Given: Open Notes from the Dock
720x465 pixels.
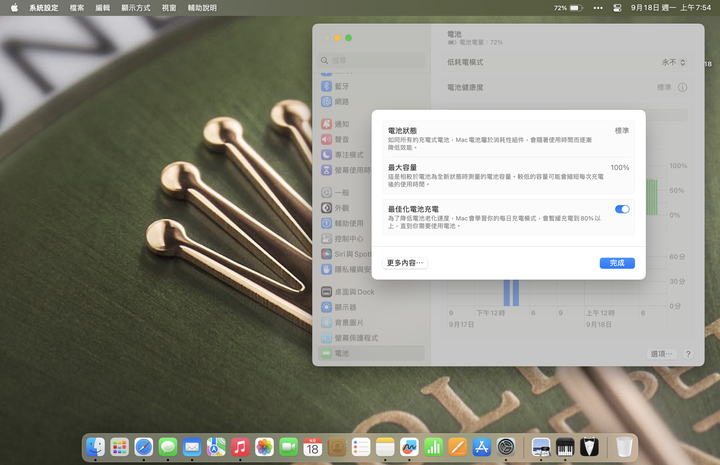Looking at the screenshot, I should [385, 447].
